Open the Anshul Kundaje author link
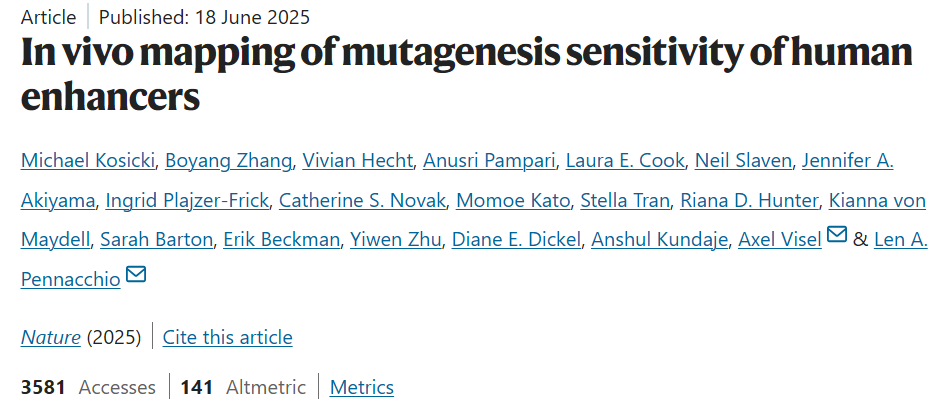Image resolution: width=945 pixels, height=416 pixels. (659, 240)
